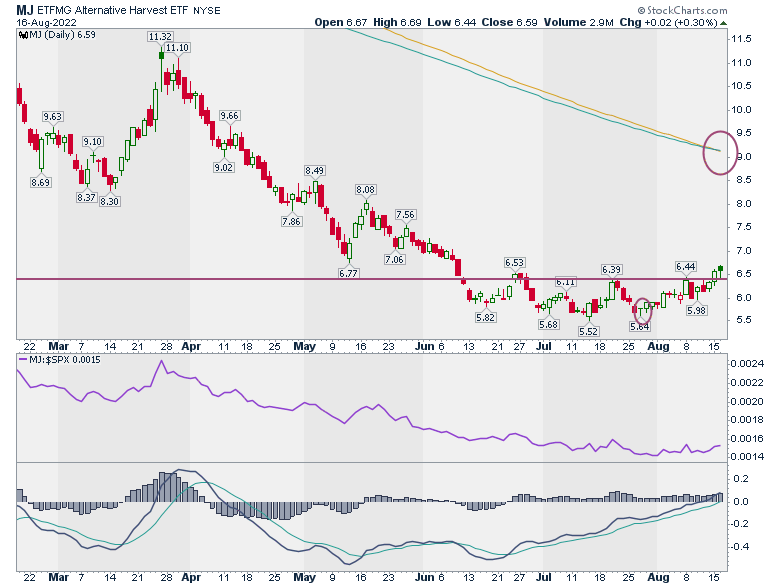
Task: Click the 8.69 low price label
Action: click(x=40, y=182)
